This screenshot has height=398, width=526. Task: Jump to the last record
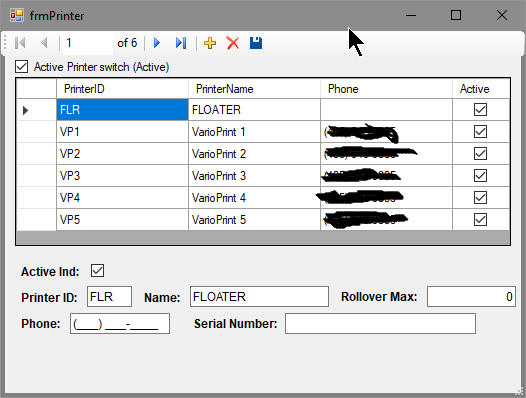tap(181, 43)
